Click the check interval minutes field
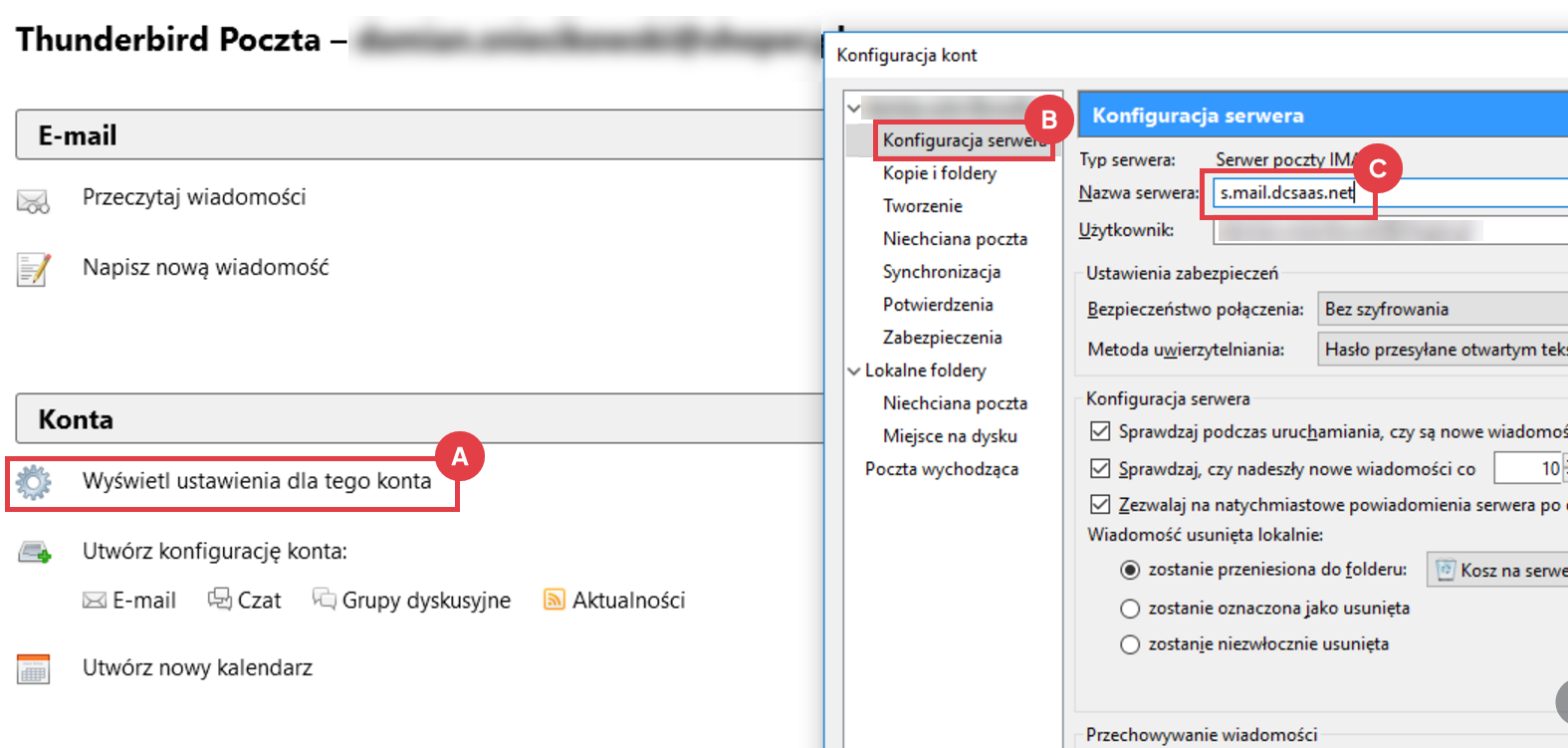1568x748 pixels. (x=1529, y=468)
